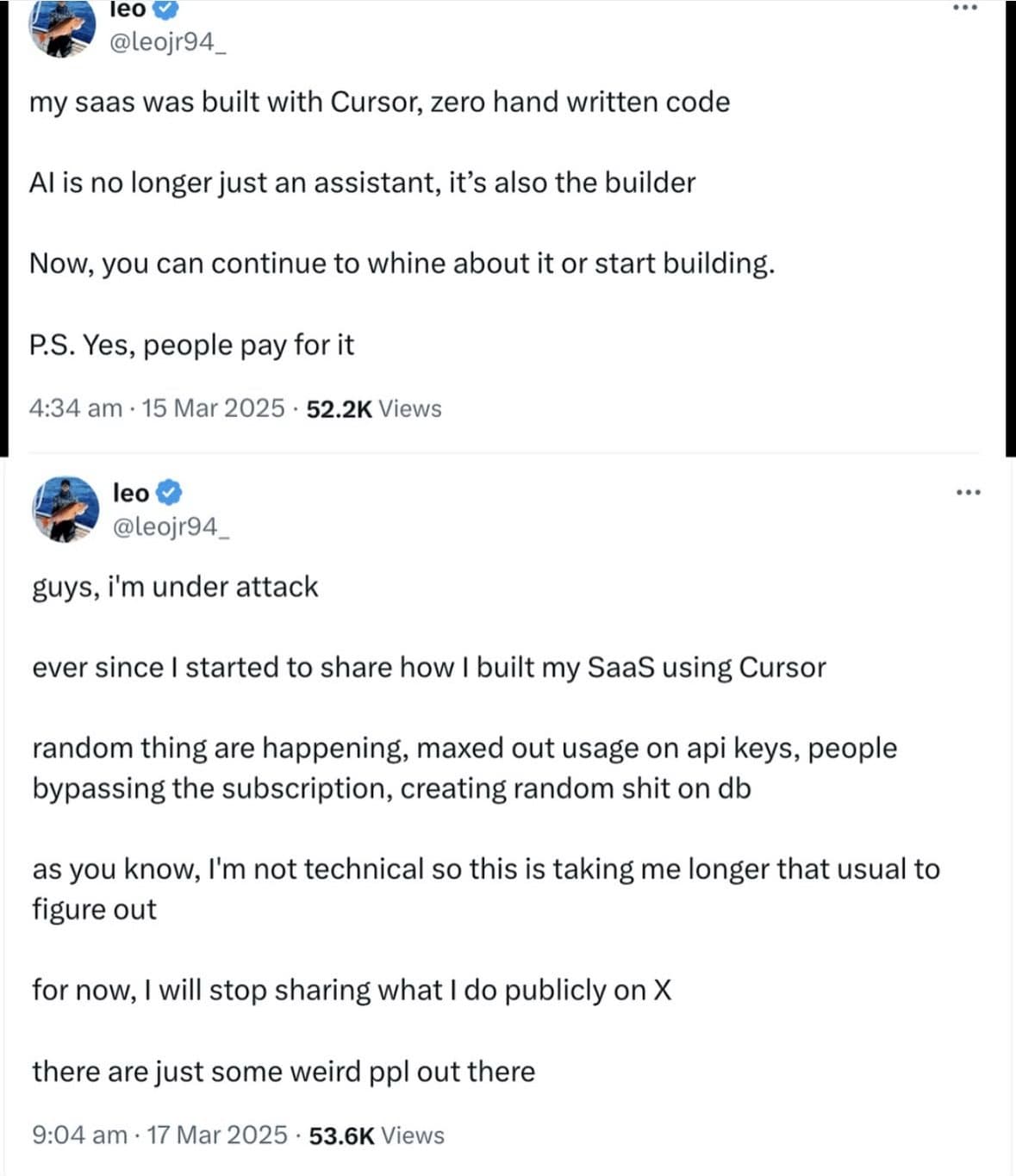Open the more options menu on the second tweet
The height and width of the screenshot is (1176, 1016).
coord(969,491)
